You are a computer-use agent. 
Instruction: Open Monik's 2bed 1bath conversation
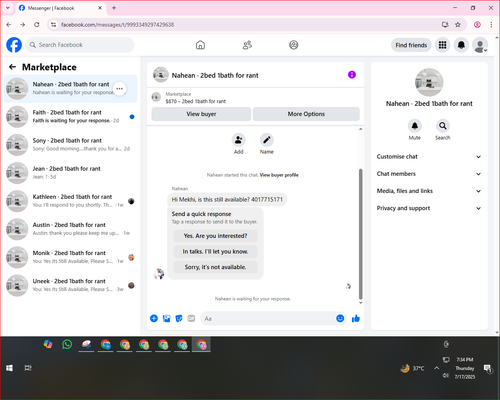point(70,257)
